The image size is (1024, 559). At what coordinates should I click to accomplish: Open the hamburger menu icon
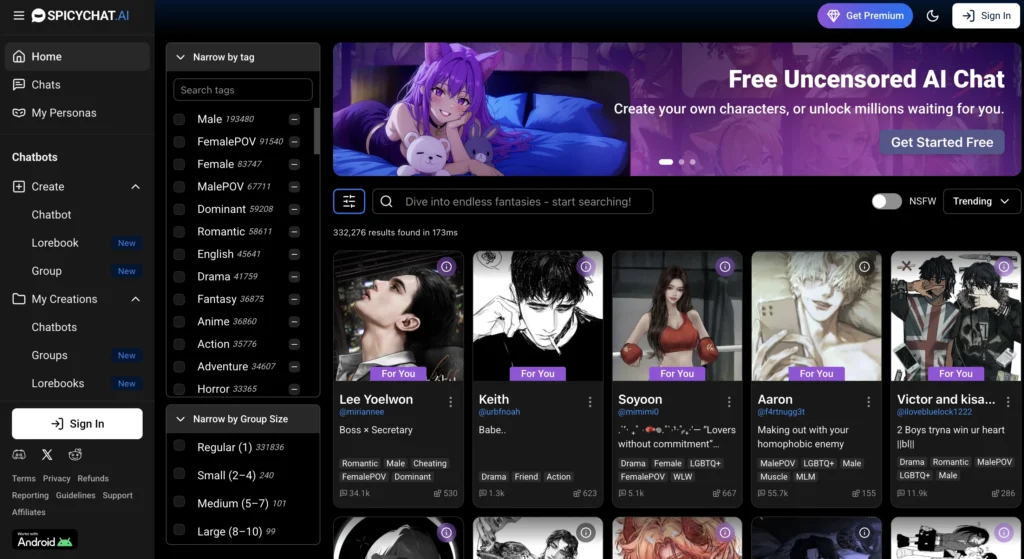(19, 15)
